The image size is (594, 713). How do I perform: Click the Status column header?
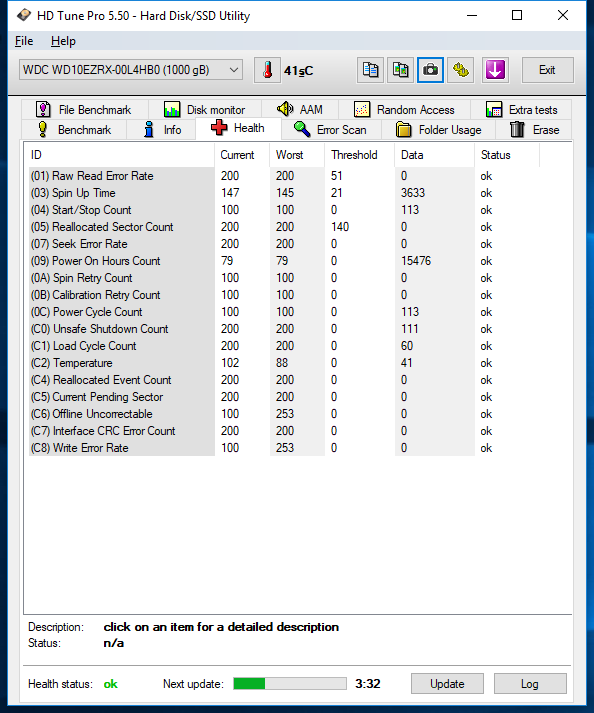(x=507, y=155)
